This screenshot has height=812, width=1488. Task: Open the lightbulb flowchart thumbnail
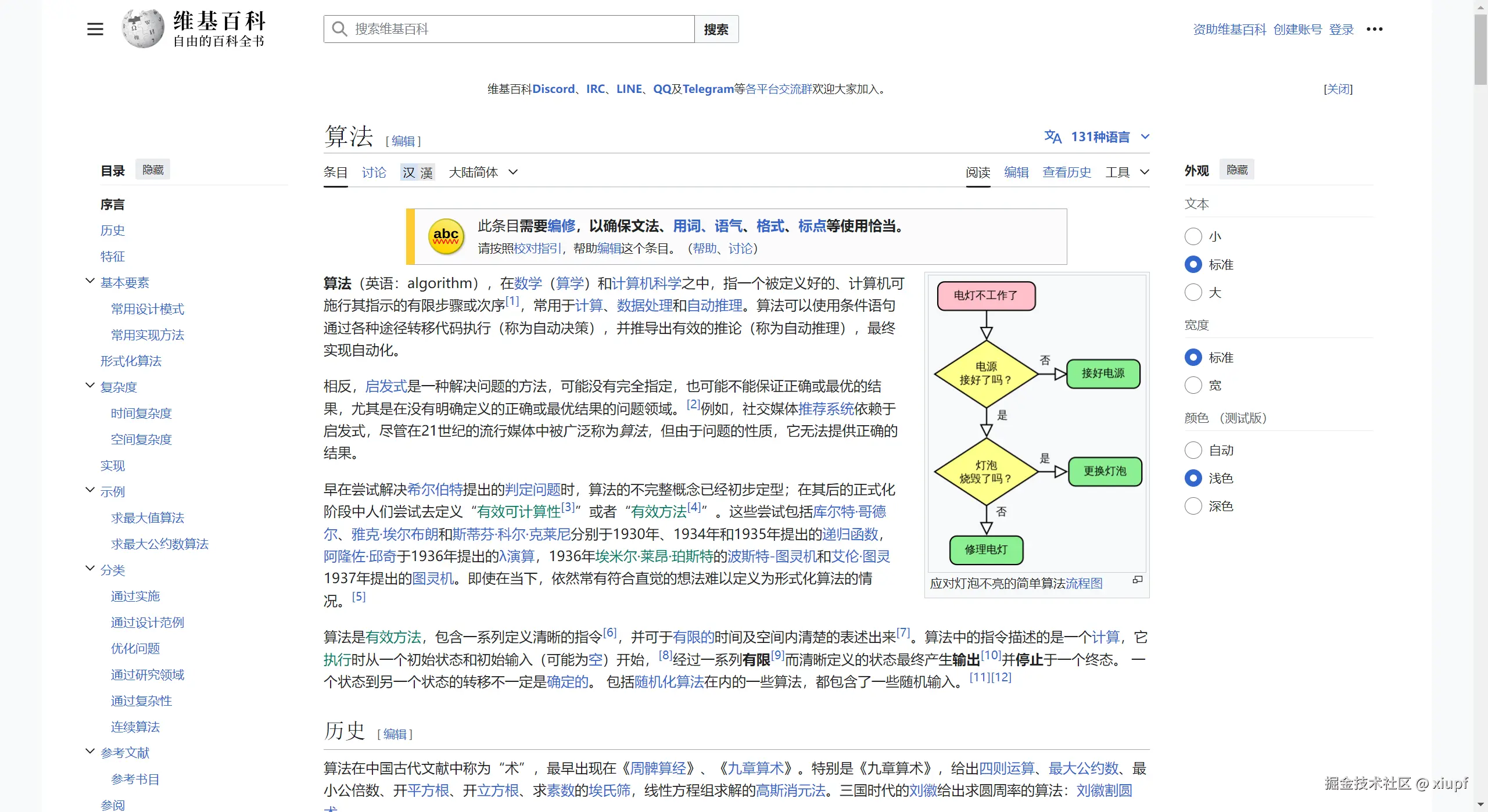point(1037,423)
